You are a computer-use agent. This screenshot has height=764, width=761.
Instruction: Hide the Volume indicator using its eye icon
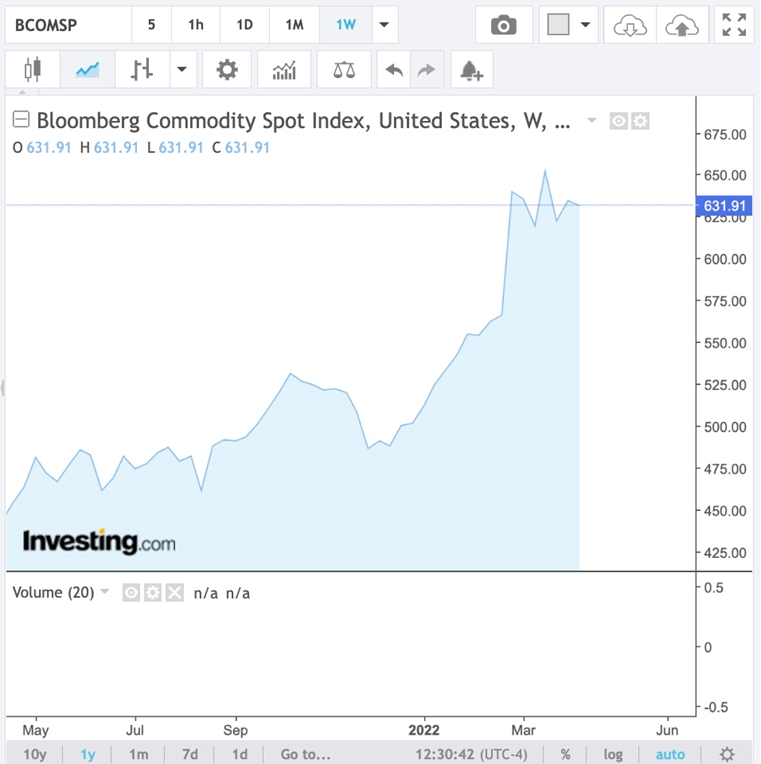point(131,593)
